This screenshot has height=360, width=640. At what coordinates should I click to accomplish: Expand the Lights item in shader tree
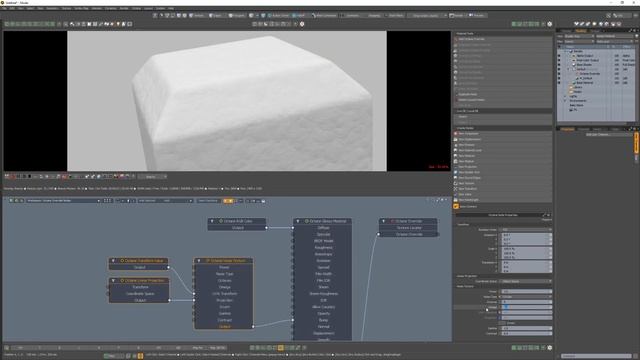click(x=566, y=96)
